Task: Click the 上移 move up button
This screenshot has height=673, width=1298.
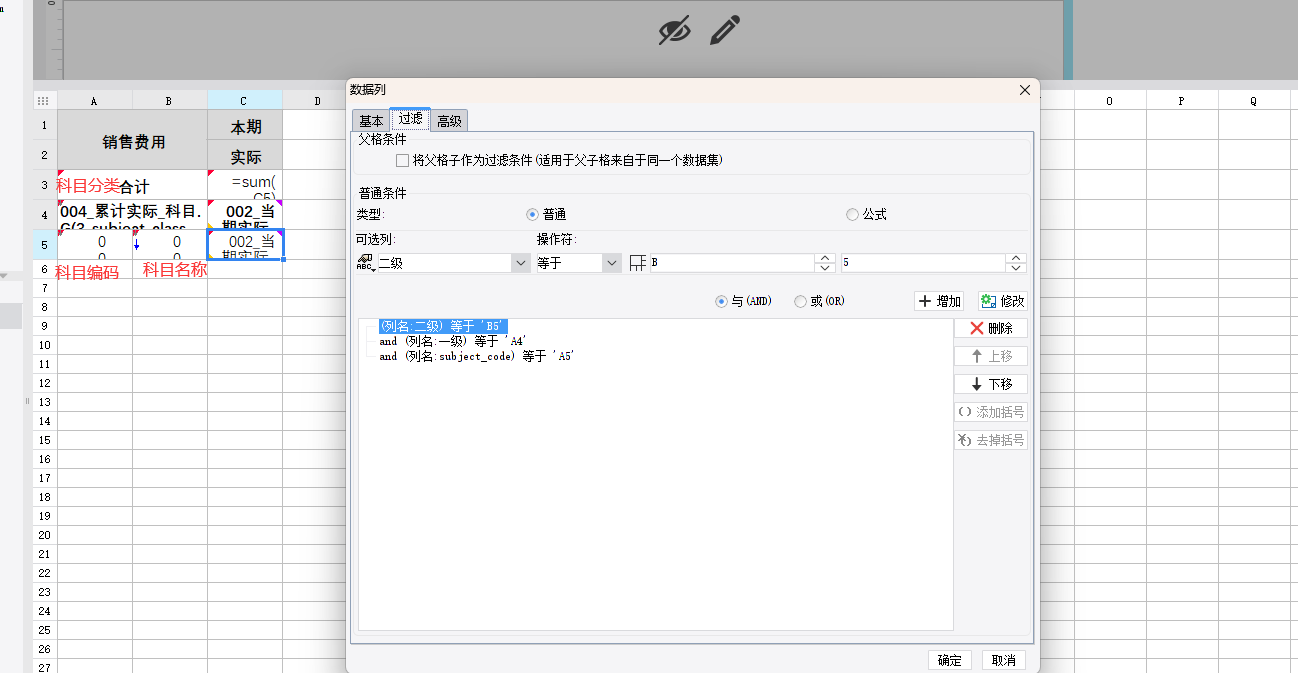Action: (991, 356)
